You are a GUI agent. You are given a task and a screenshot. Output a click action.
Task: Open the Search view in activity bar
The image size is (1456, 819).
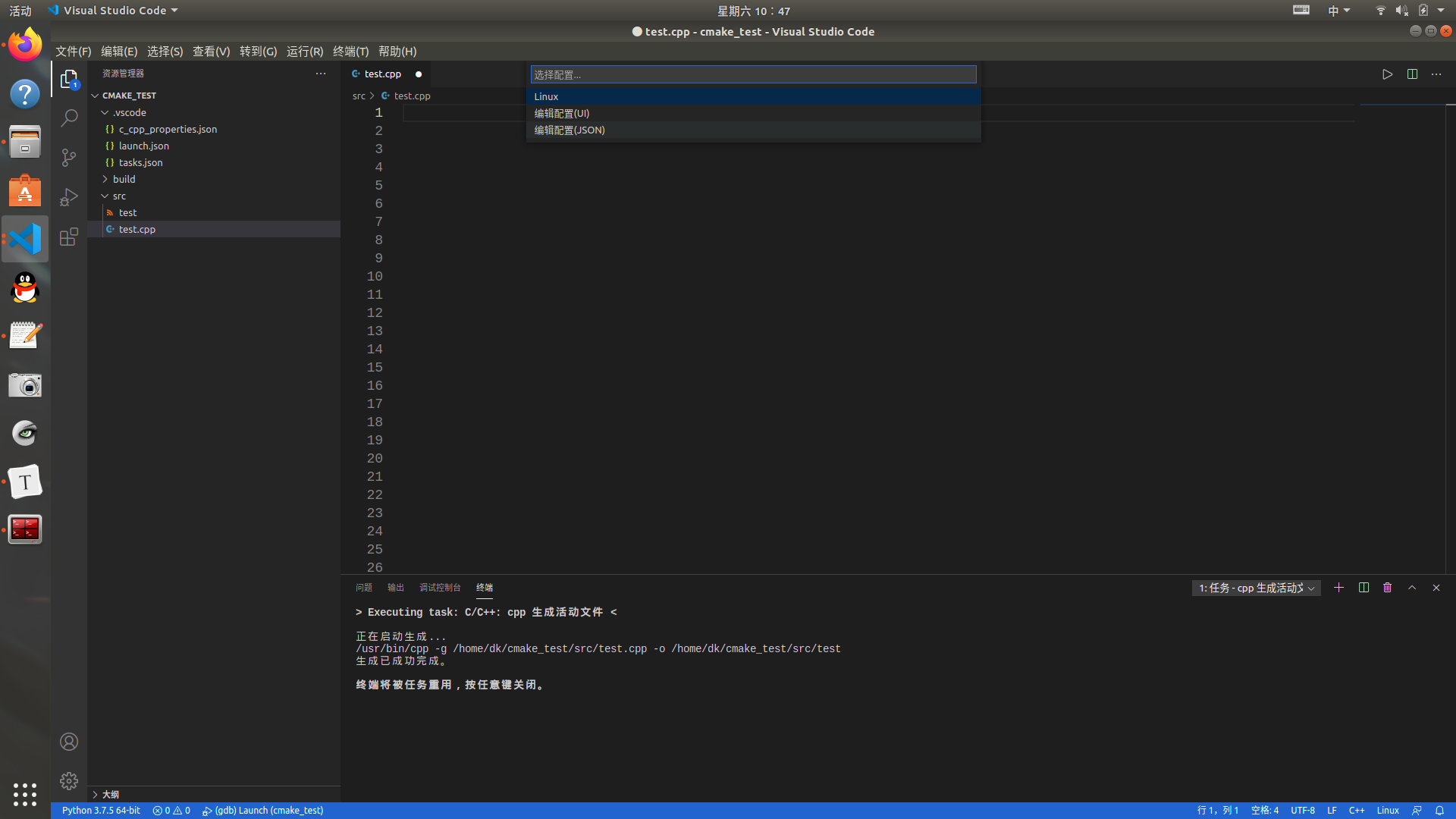pos(69,118)
